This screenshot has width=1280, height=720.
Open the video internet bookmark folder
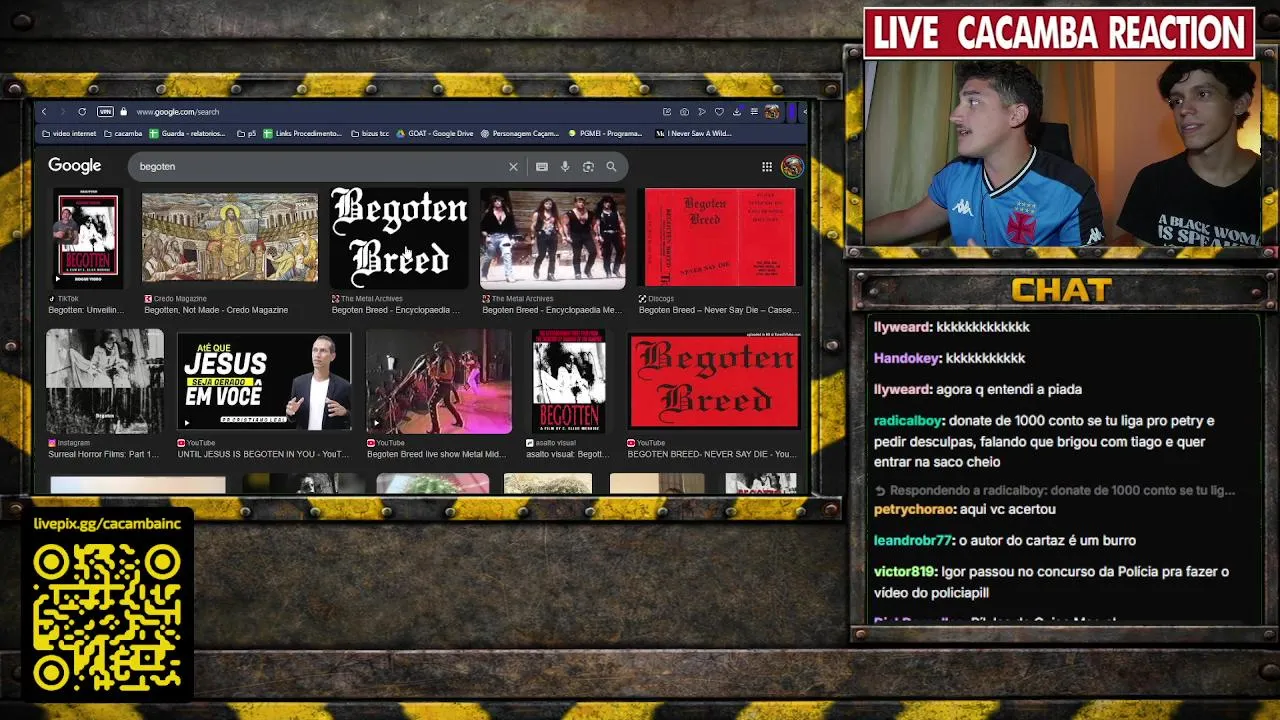pyautogui.click(x=69, y=133)
